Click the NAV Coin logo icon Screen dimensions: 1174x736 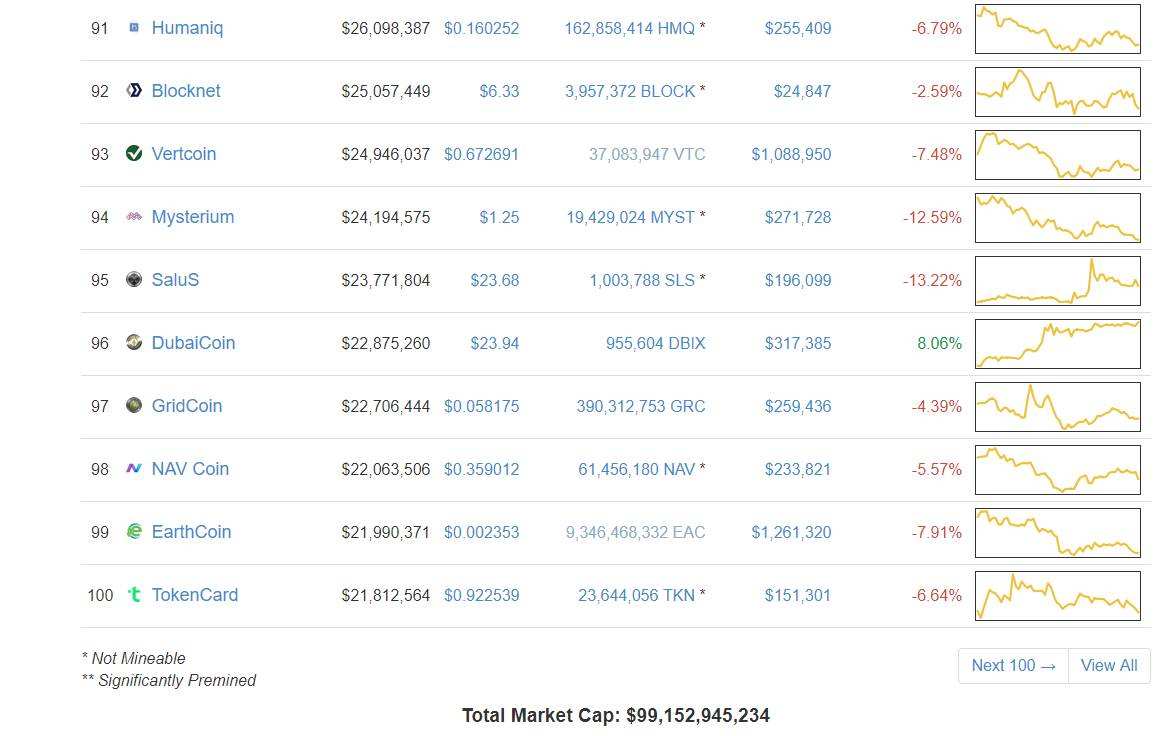coord(134,468)
